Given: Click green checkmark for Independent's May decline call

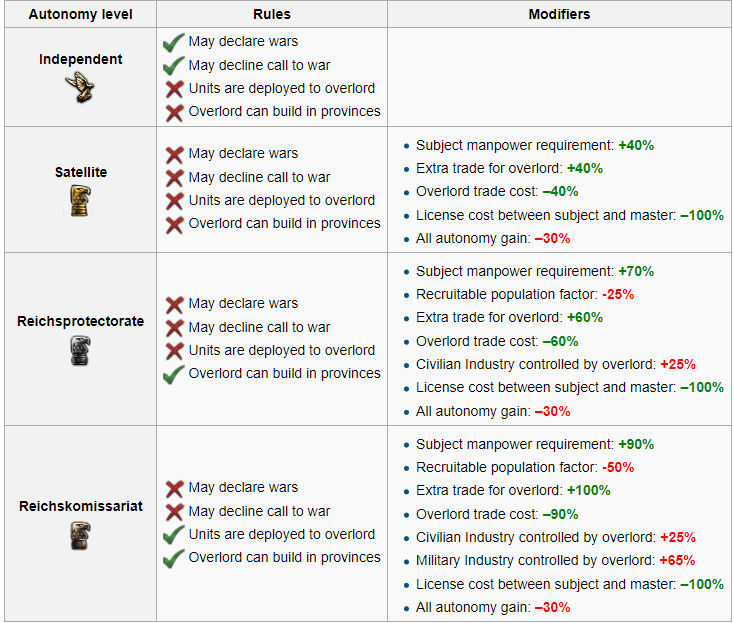Looking at the screenshot, I should tap(174, 65).
